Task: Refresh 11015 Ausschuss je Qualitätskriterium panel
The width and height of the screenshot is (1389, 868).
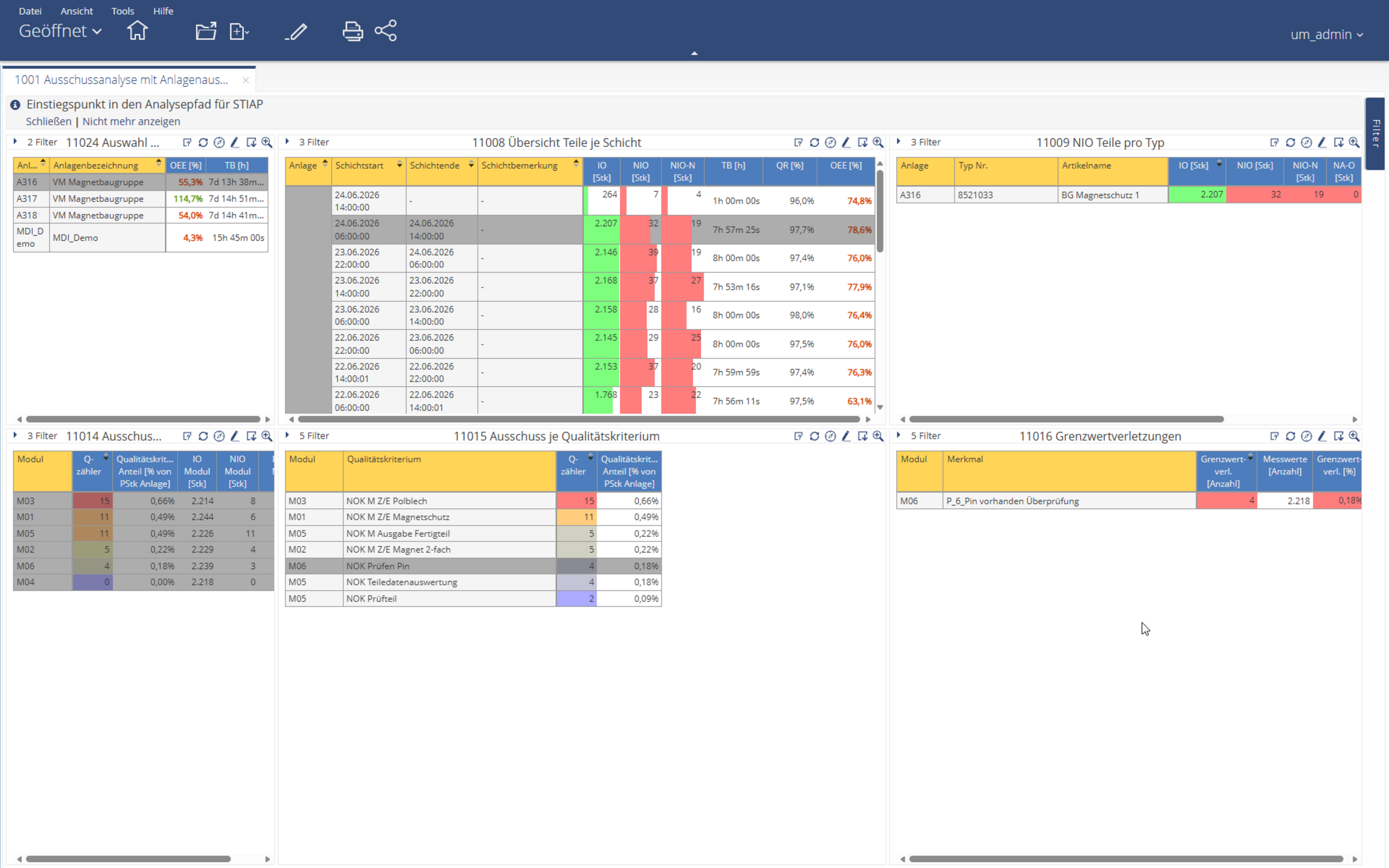Action: [814, 436]
